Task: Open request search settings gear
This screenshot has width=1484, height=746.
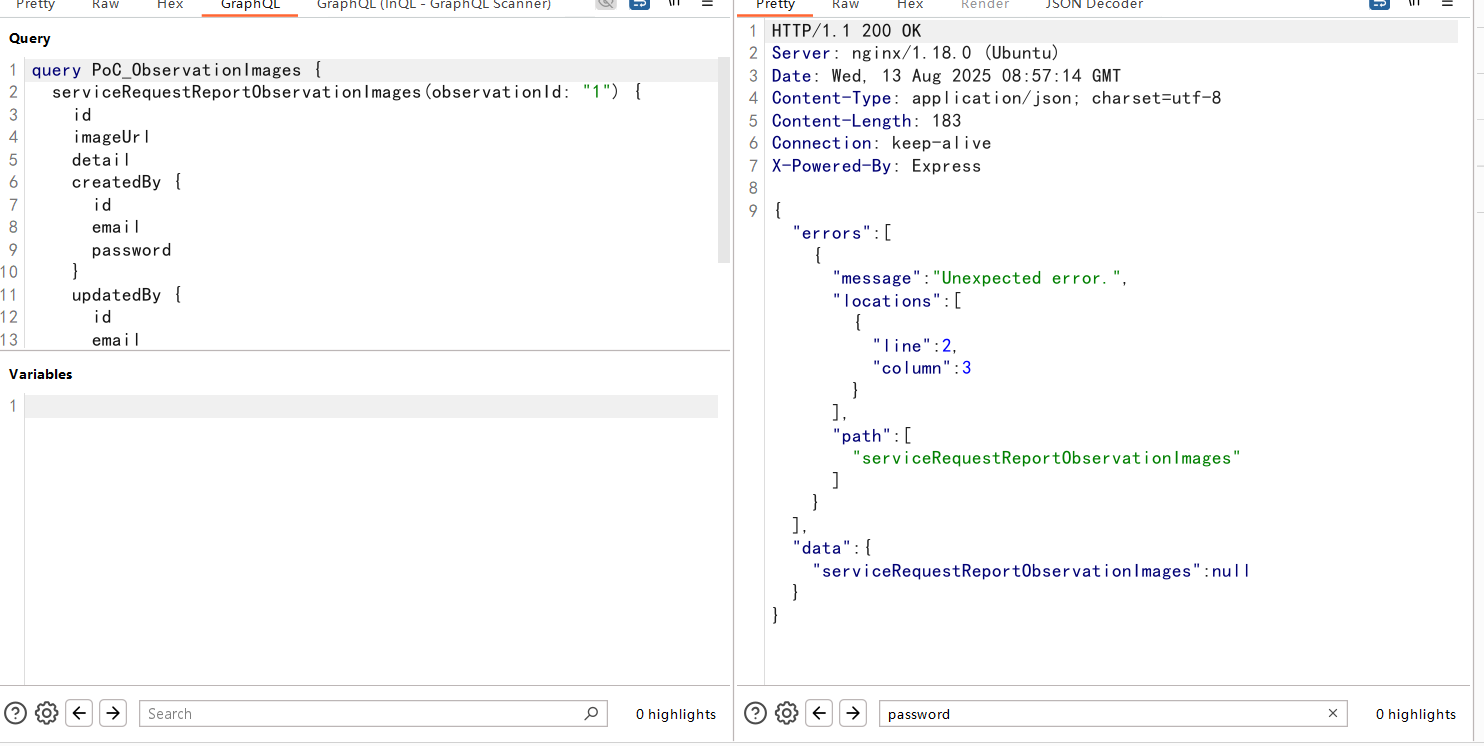Action: [47, 713]
